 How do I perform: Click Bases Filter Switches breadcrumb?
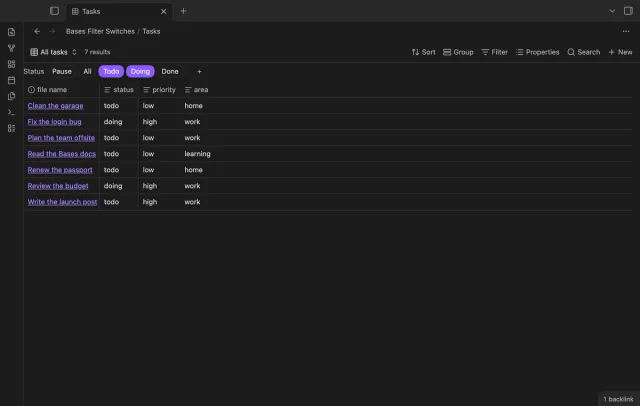[x=100, y=31]
